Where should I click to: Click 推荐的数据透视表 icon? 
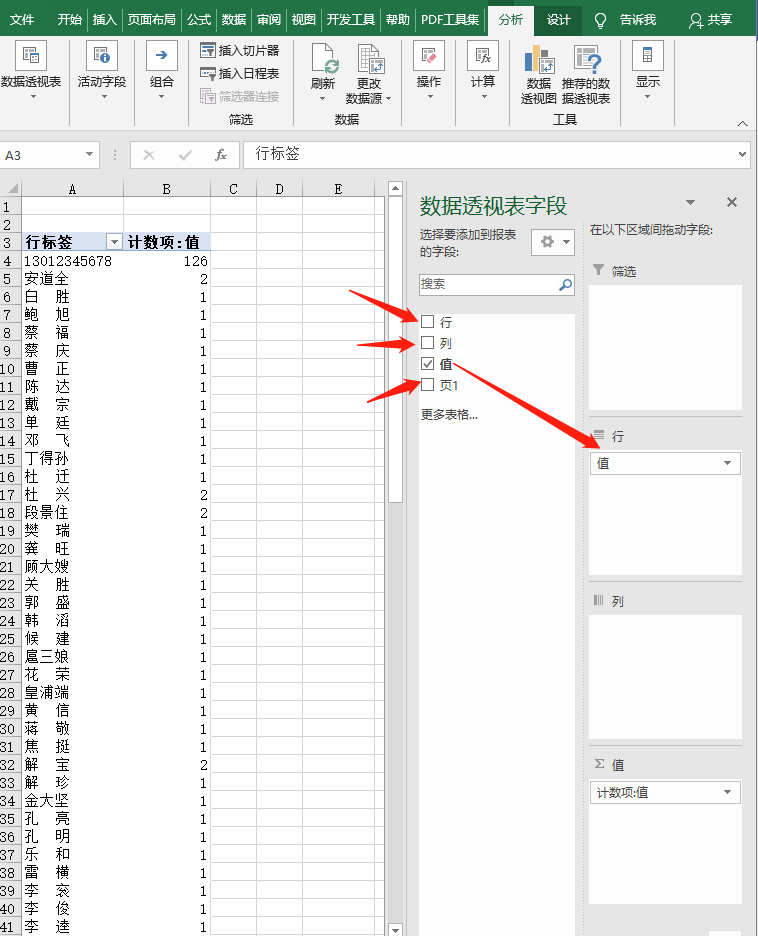(587, 59)
